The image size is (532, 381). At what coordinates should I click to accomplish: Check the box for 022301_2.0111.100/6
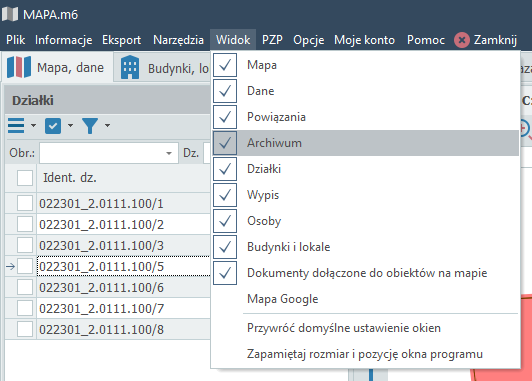pos(25,287)
